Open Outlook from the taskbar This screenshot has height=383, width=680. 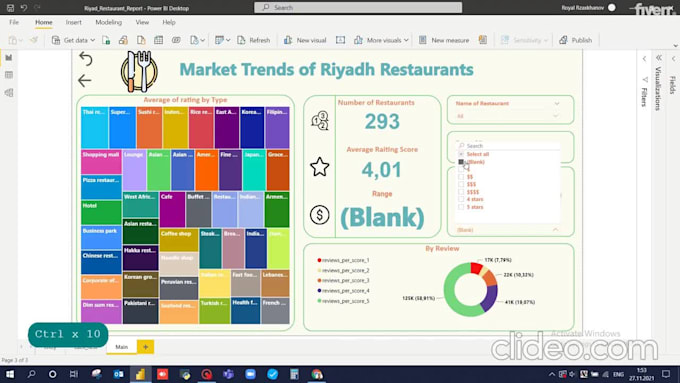118,374
